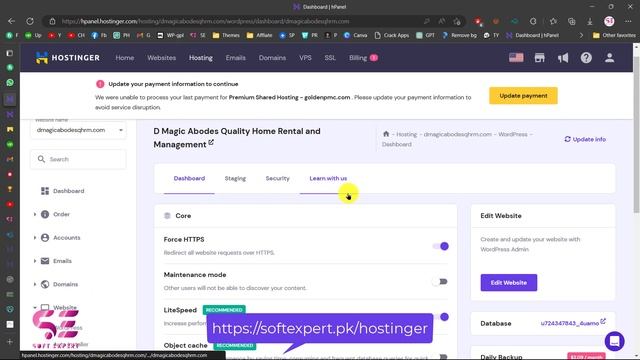Viewport: 640px width, 360px height.
Task: Open the Canva bookmark
Action: 355,36
